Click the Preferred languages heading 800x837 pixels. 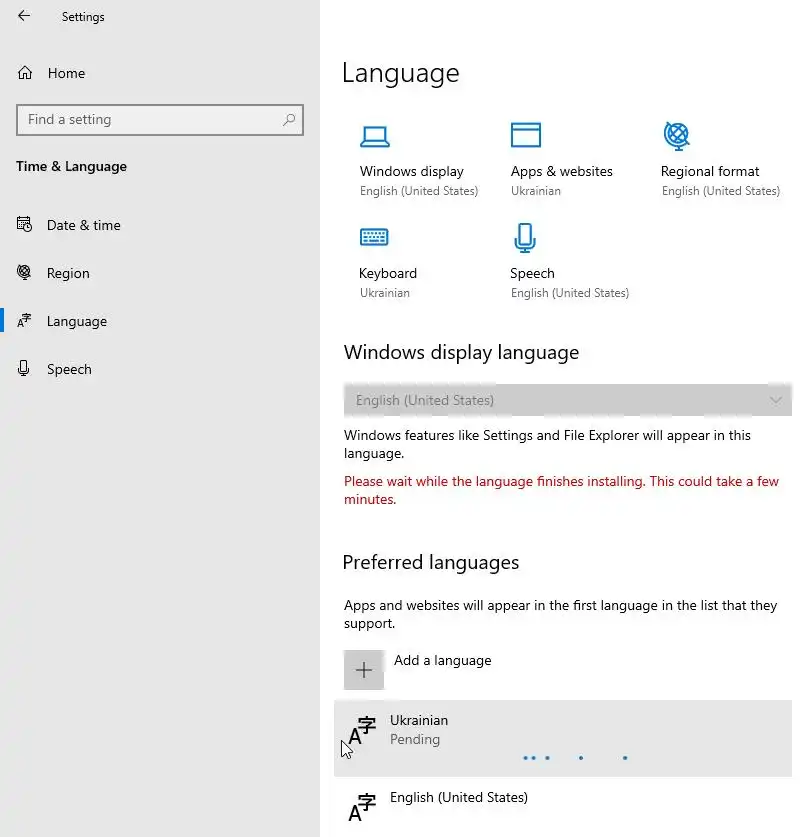431,563
